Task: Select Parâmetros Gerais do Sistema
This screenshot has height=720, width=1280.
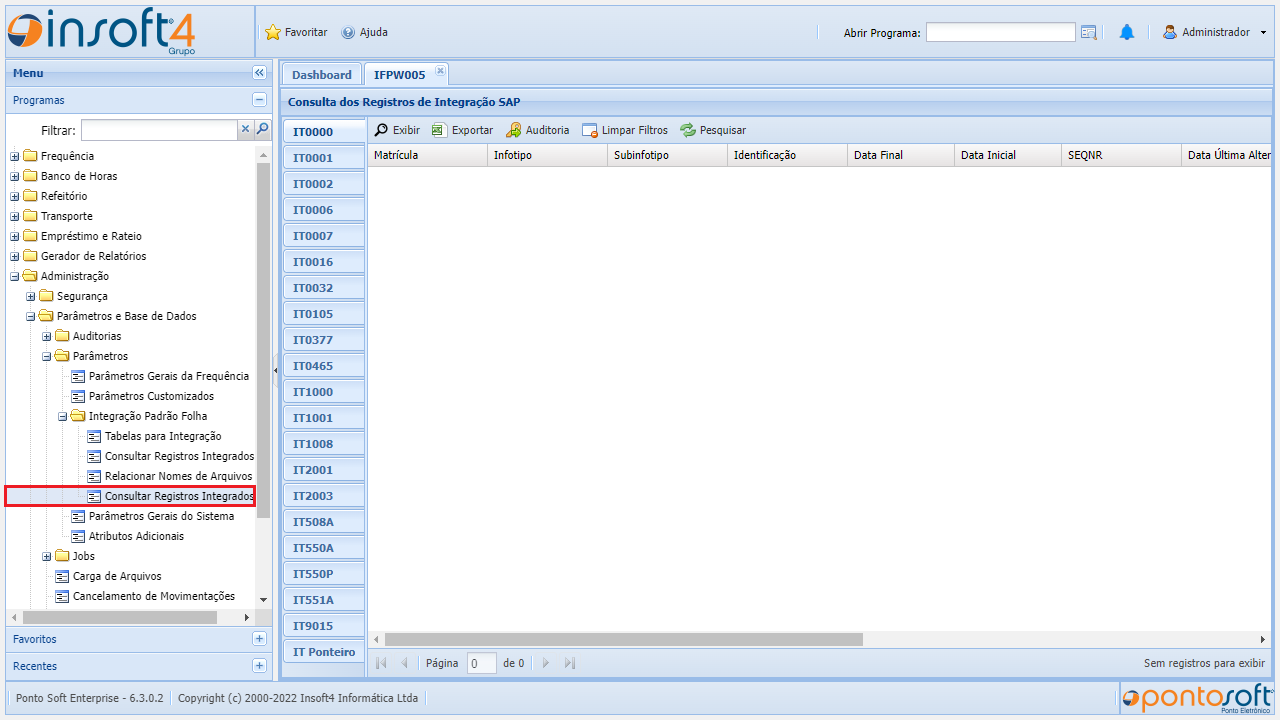Action: (161, 516)
